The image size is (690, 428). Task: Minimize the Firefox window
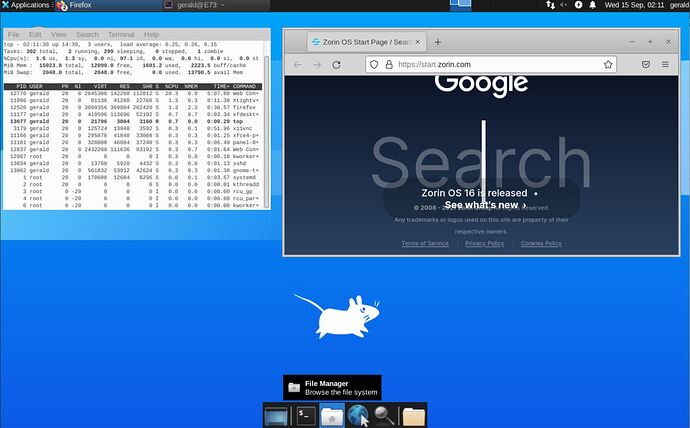click(632, 42)
